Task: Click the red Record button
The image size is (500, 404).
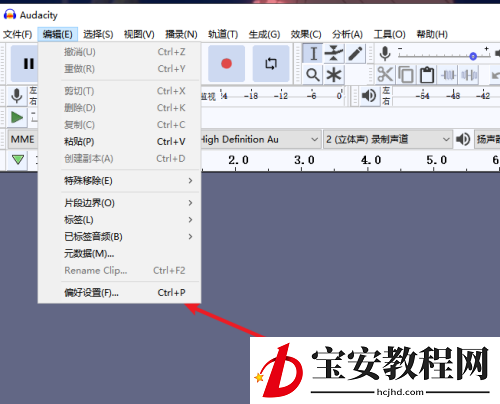Action: [x=226, y=63]
